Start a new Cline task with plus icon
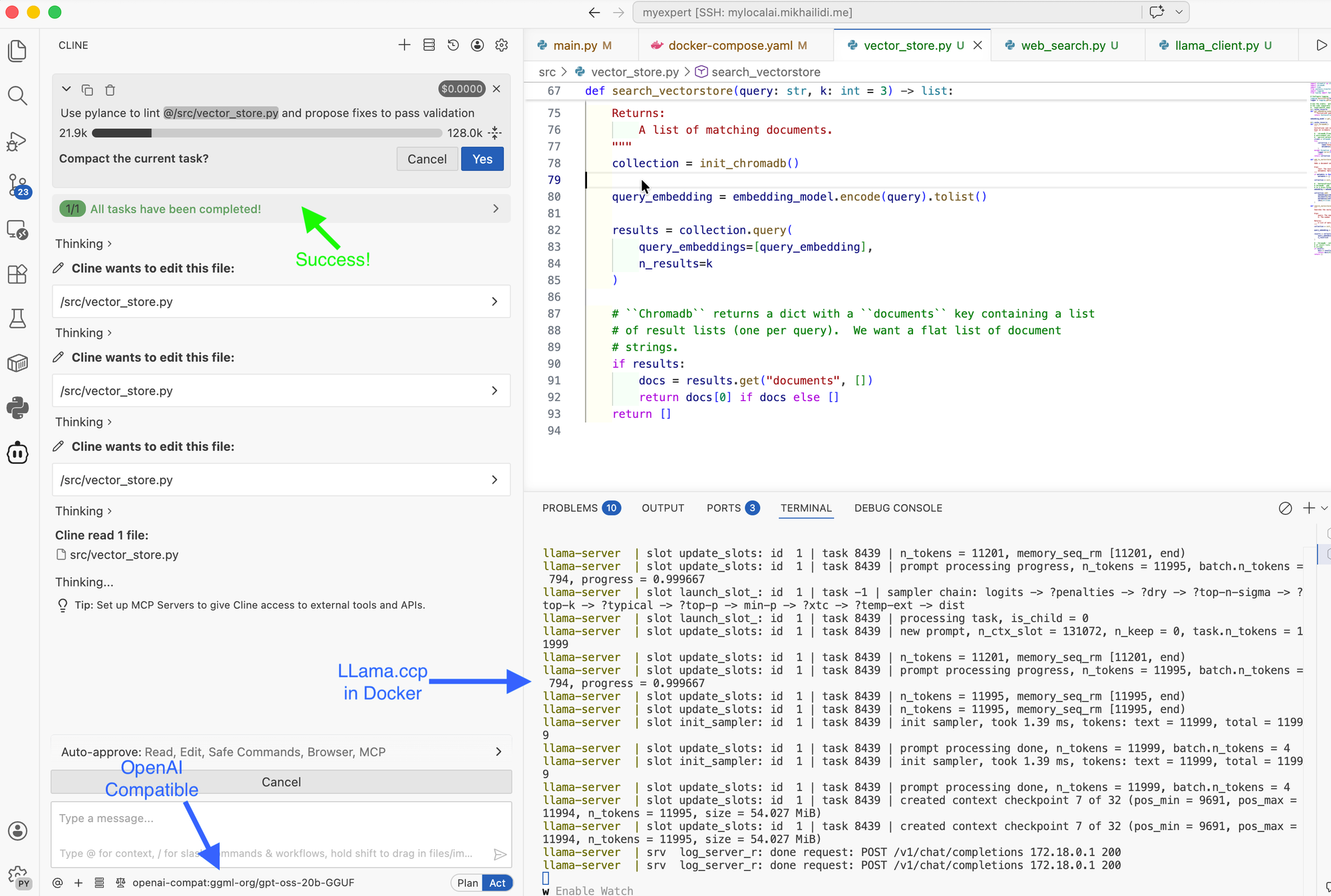 [x=404, y=45]
